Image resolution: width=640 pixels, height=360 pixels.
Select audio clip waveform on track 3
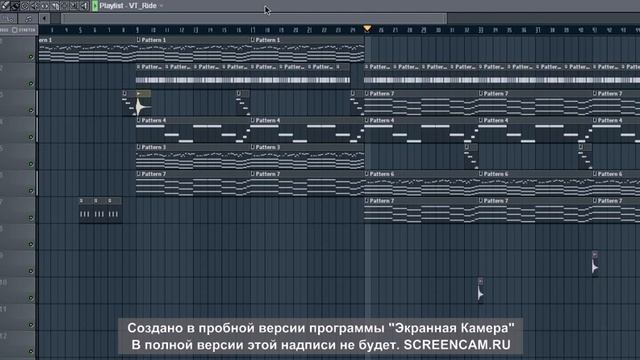[x=143, y=106]
